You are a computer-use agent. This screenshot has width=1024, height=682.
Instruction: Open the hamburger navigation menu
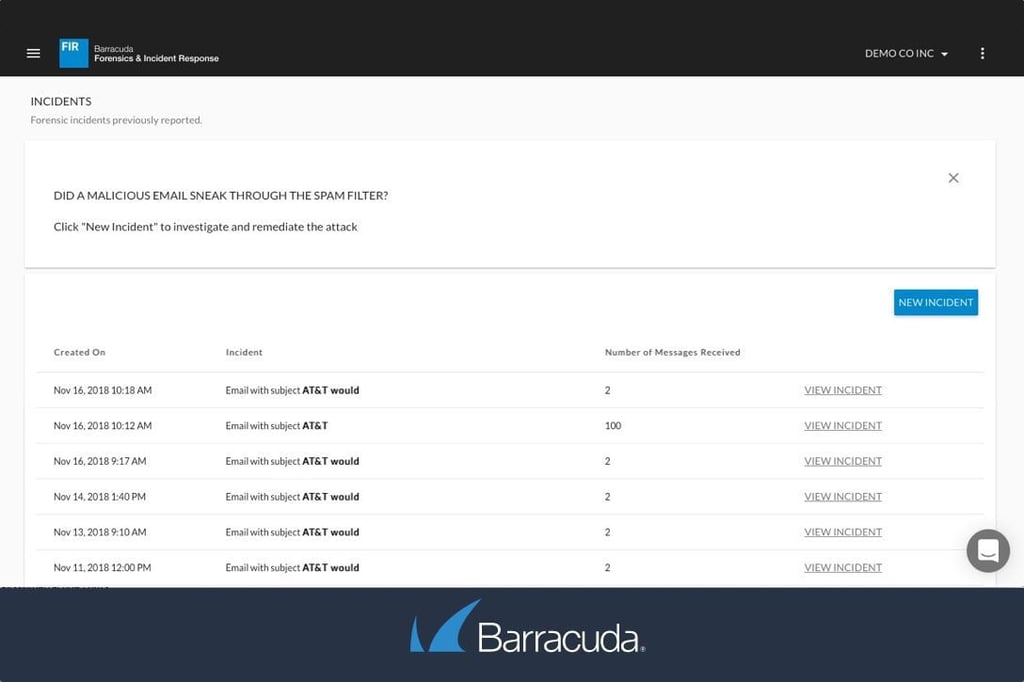click(x=33, y=54)
